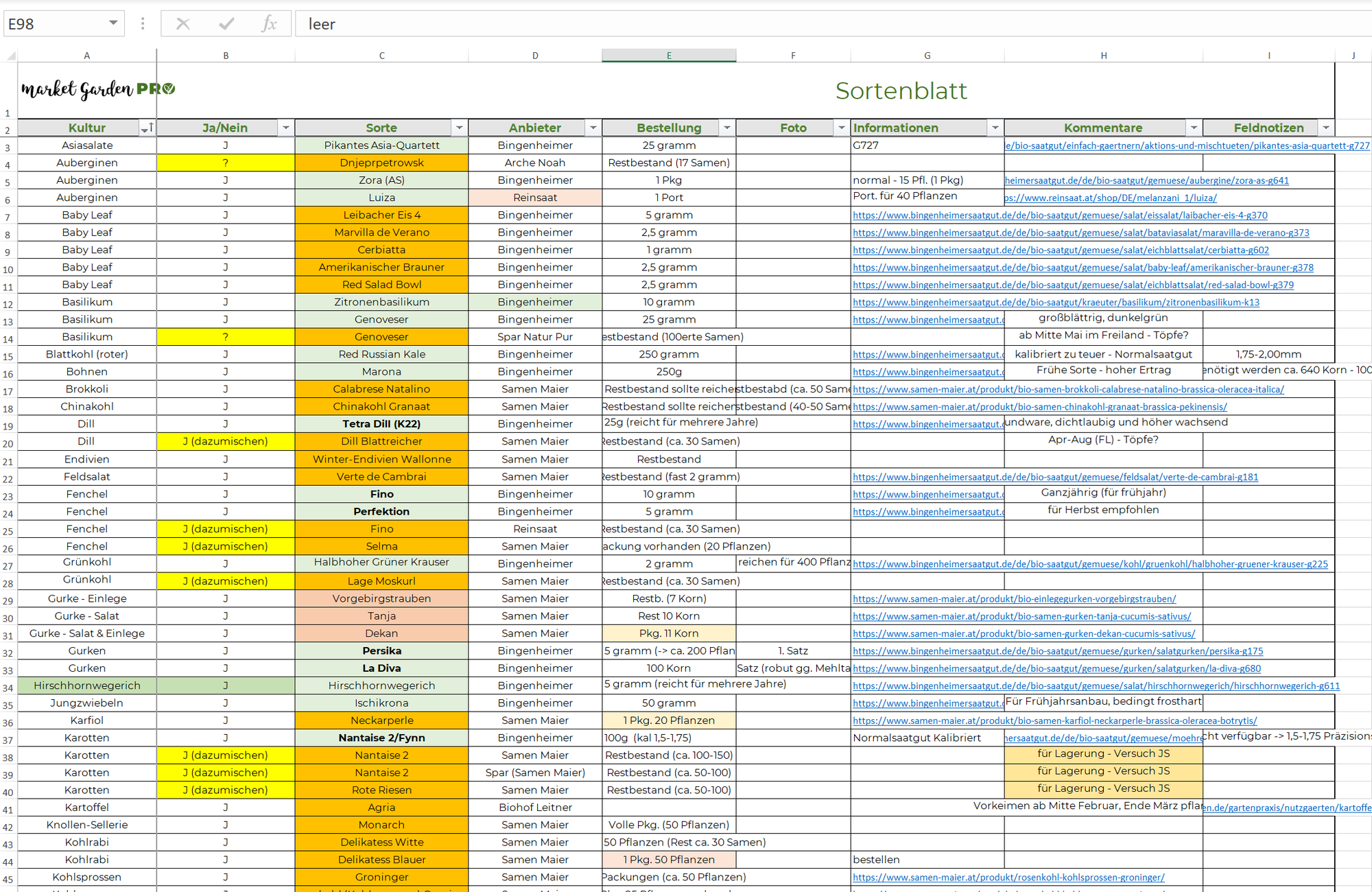1372x892 pixels.
Task: Select column A header
Action: tap(87, 56)
